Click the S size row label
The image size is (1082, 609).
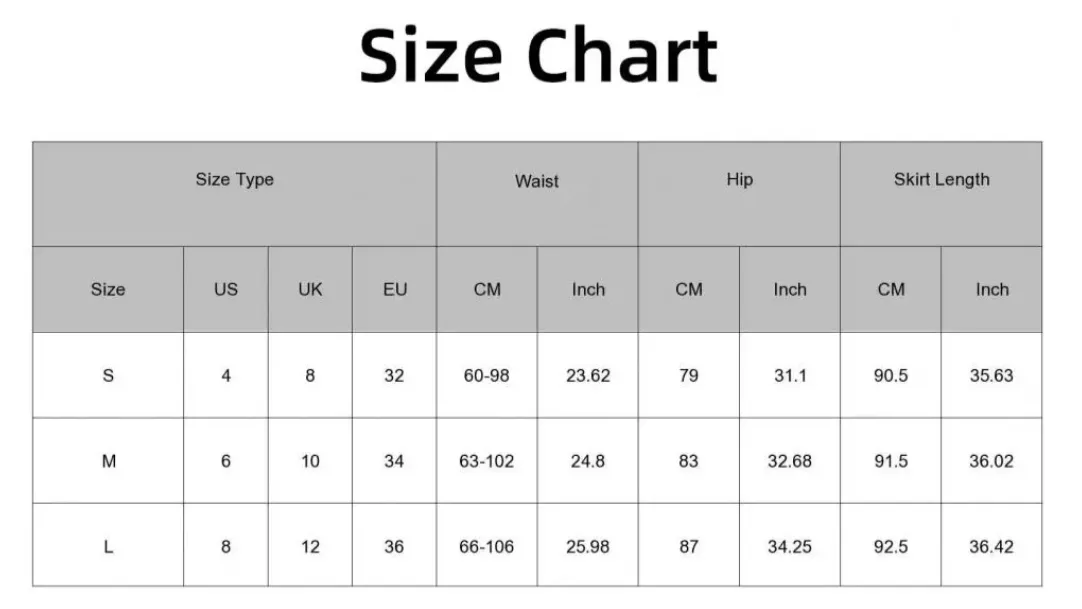point(108,375)
